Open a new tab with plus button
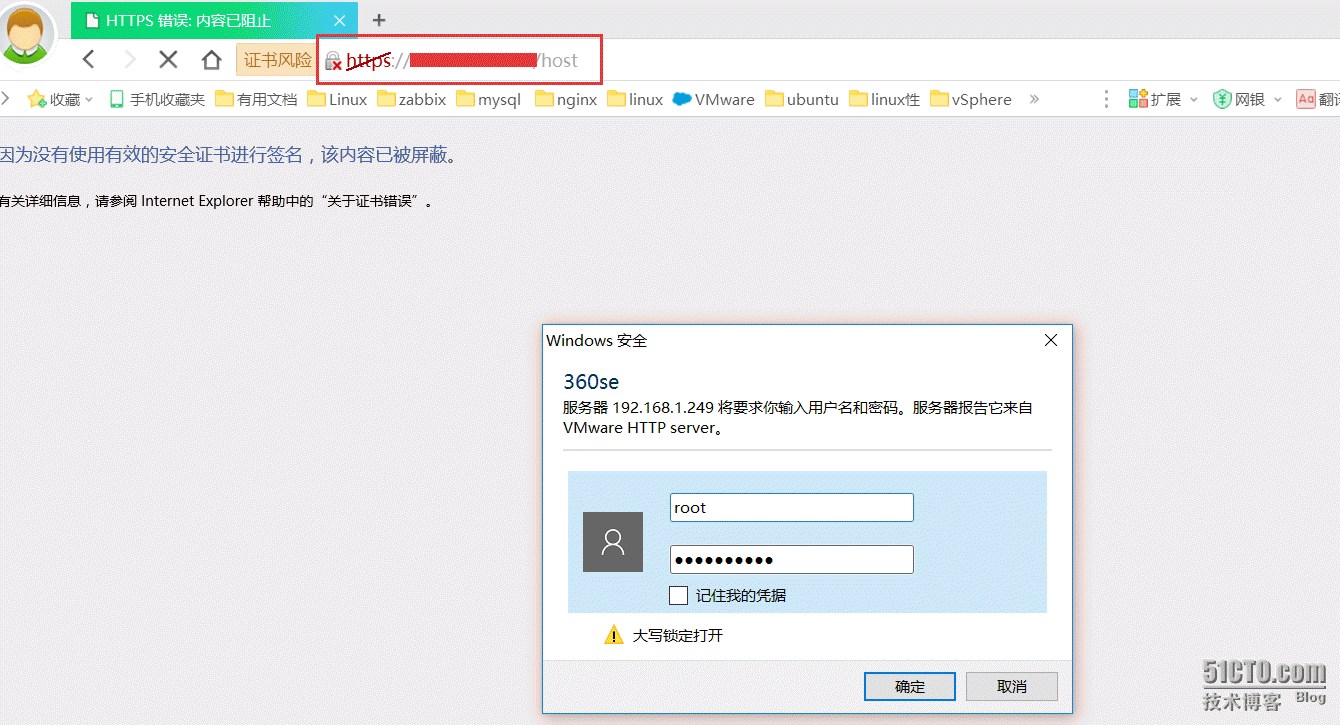 click(x=379, y=20)
